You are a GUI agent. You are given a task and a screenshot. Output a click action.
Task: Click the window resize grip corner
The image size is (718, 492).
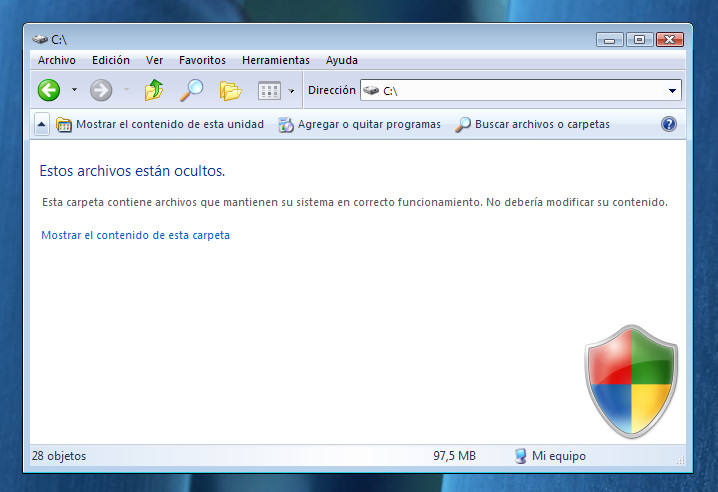pyautogui.click(x=680, y=460)
